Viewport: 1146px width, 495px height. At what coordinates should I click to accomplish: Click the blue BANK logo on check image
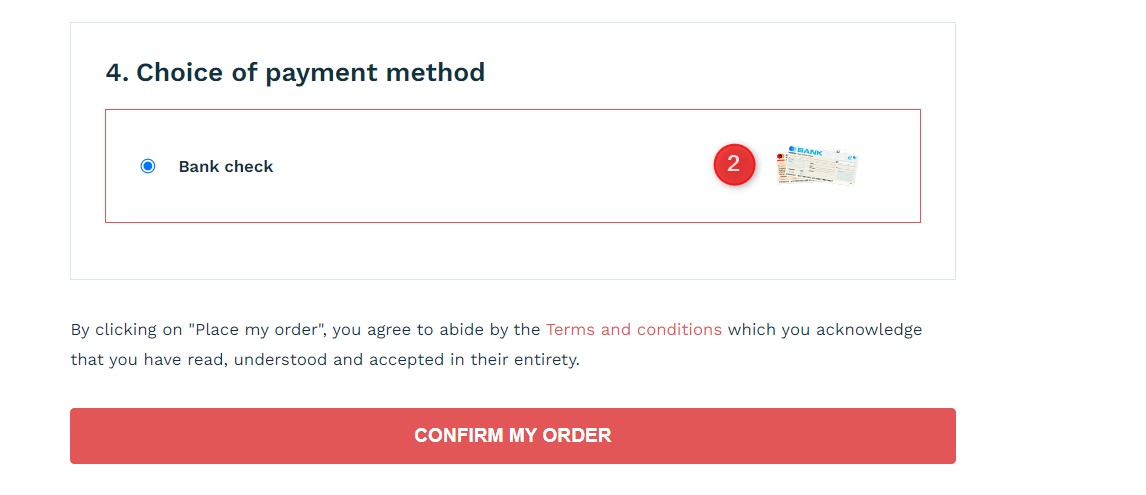pyautogui.click(x=805, y=151)
